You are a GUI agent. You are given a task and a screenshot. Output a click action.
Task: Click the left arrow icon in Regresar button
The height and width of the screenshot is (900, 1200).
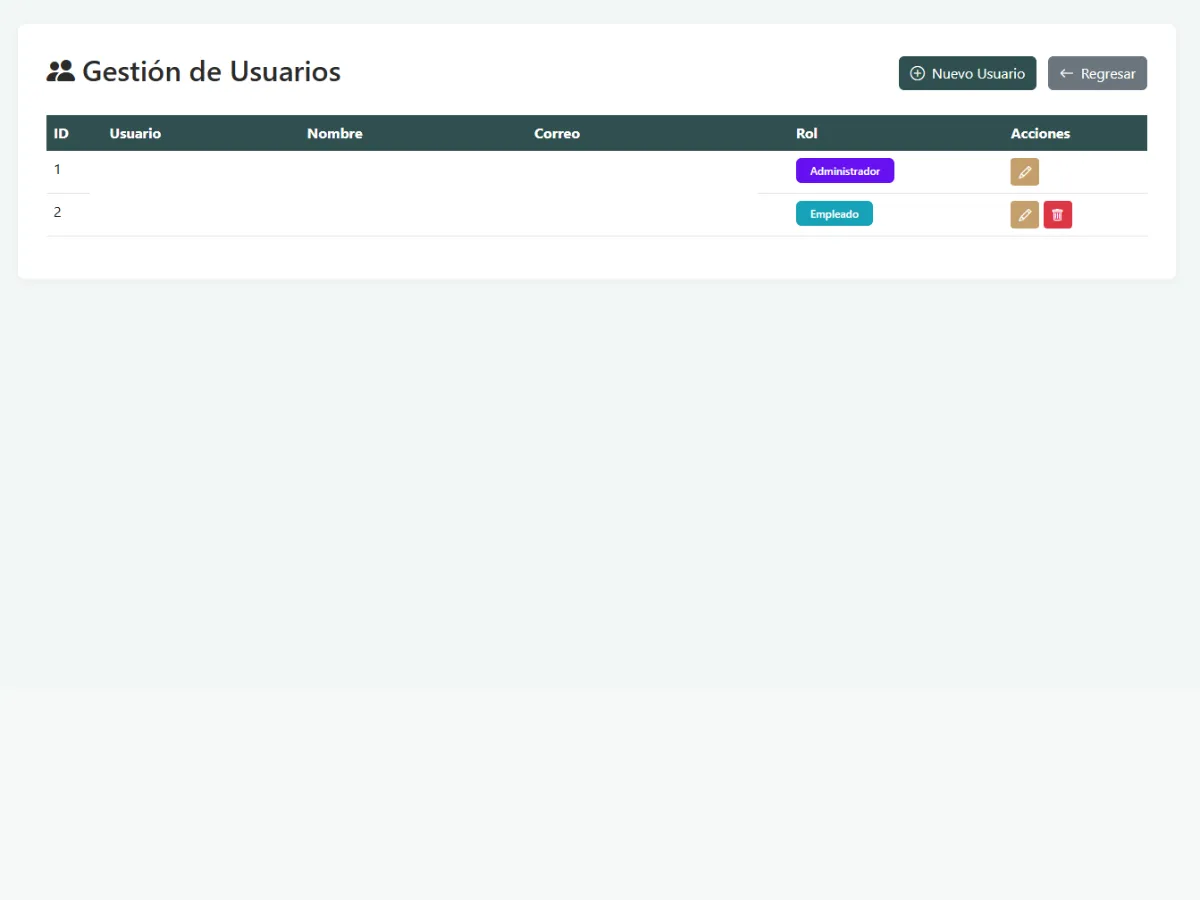(x=1066, y=73)
